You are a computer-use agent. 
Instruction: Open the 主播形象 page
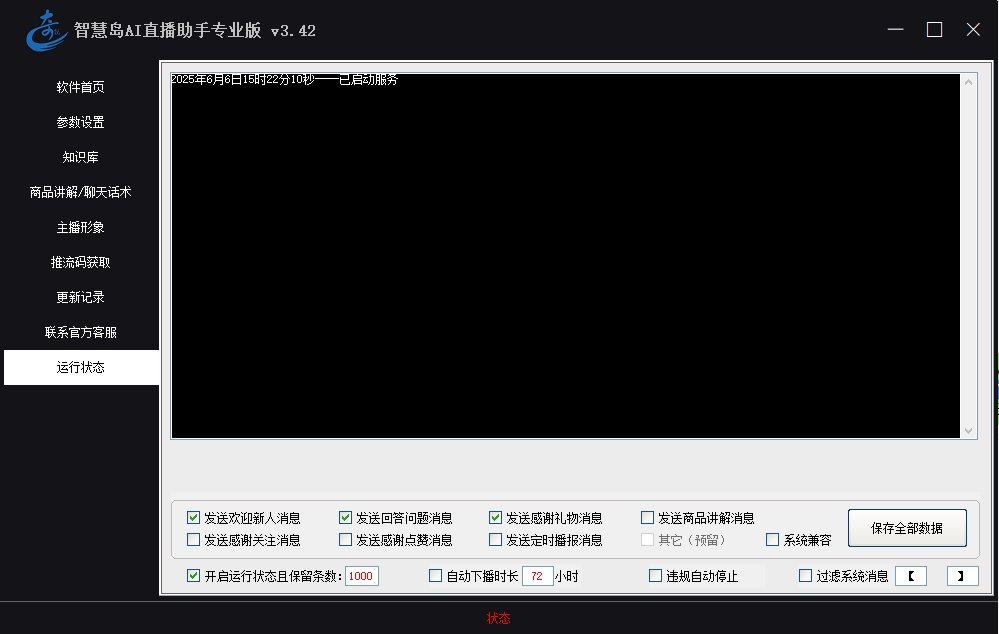click(x=80, y=227)
